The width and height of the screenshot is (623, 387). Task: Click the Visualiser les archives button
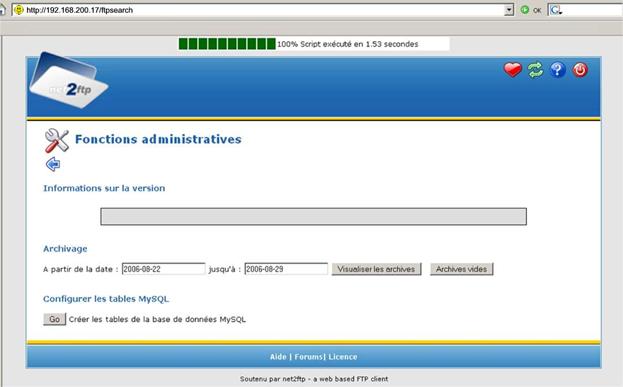pos(376,269)
